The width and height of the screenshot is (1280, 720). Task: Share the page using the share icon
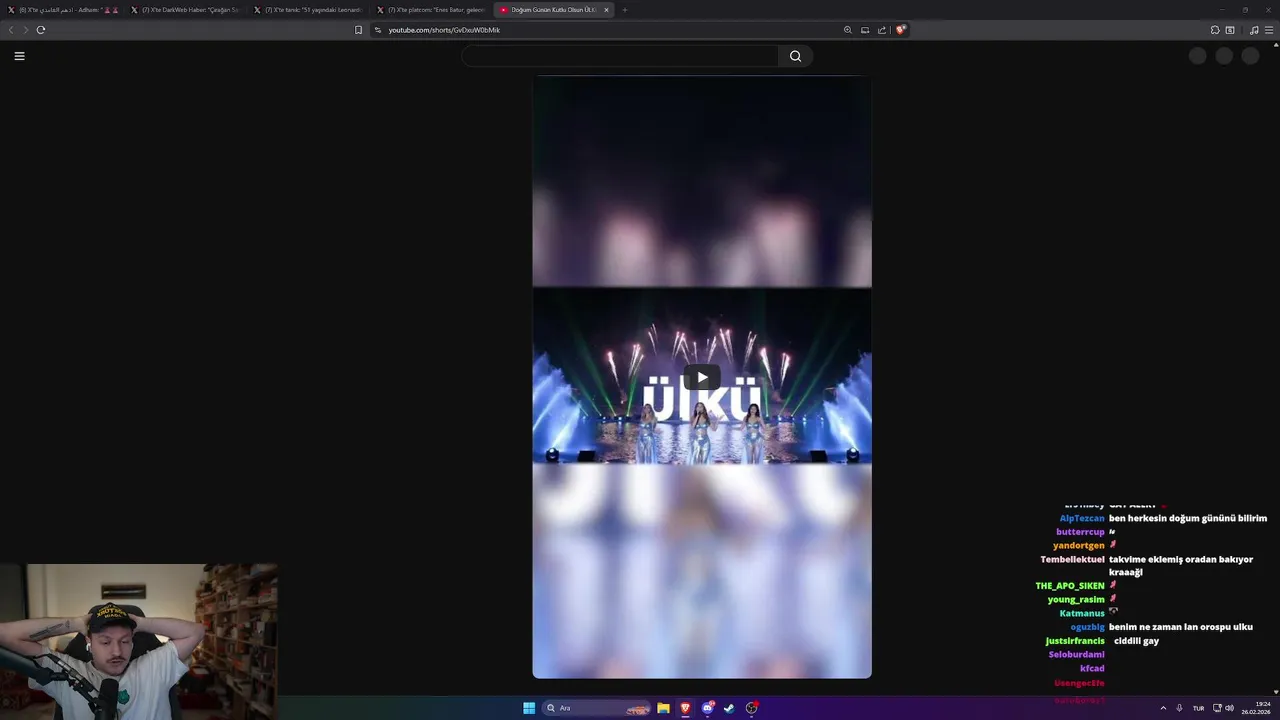tap(882, 30)
